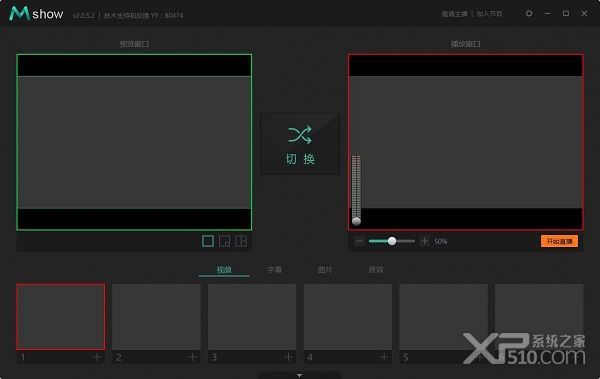The height and width of the screenshot is (379, 600).
Task: Select the single-window layout icon
Action: [208, 241]
